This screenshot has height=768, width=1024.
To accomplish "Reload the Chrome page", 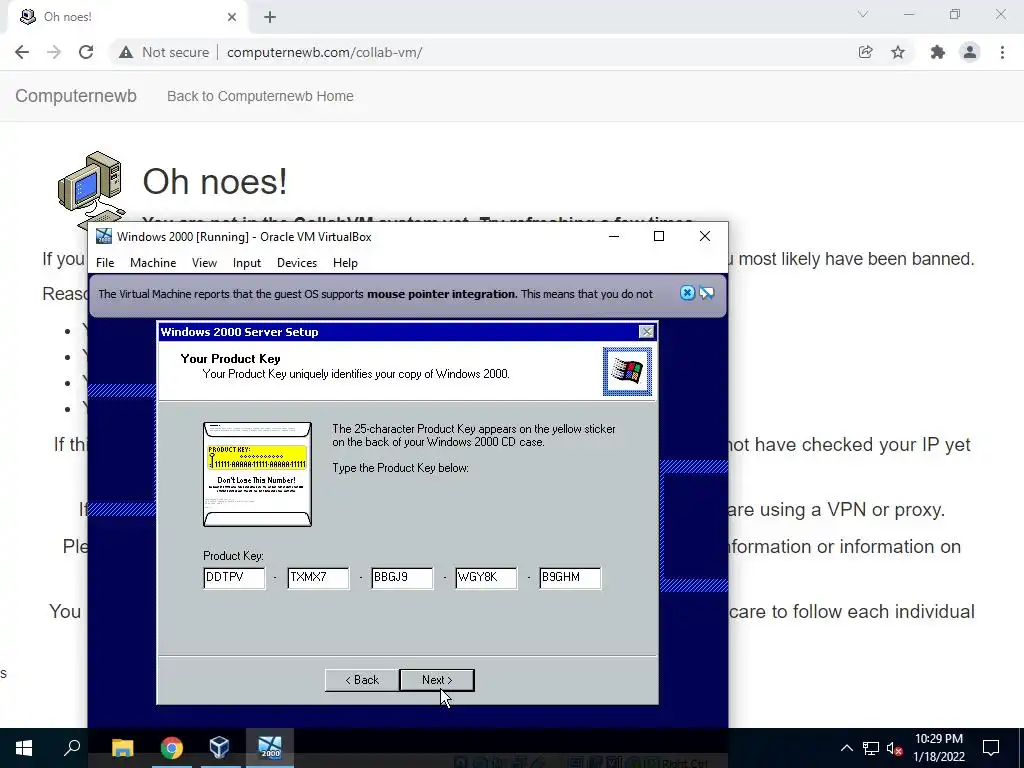I will (x=86, y=52).
